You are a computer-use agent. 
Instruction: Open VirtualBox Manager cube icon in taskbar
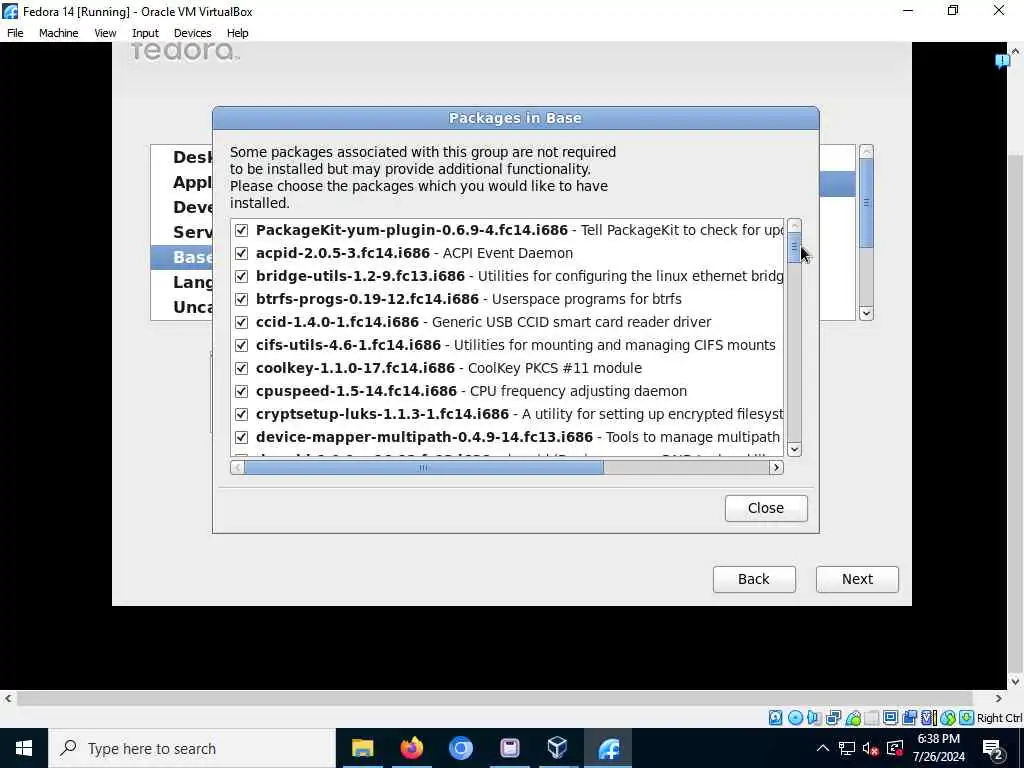(558, 748)
